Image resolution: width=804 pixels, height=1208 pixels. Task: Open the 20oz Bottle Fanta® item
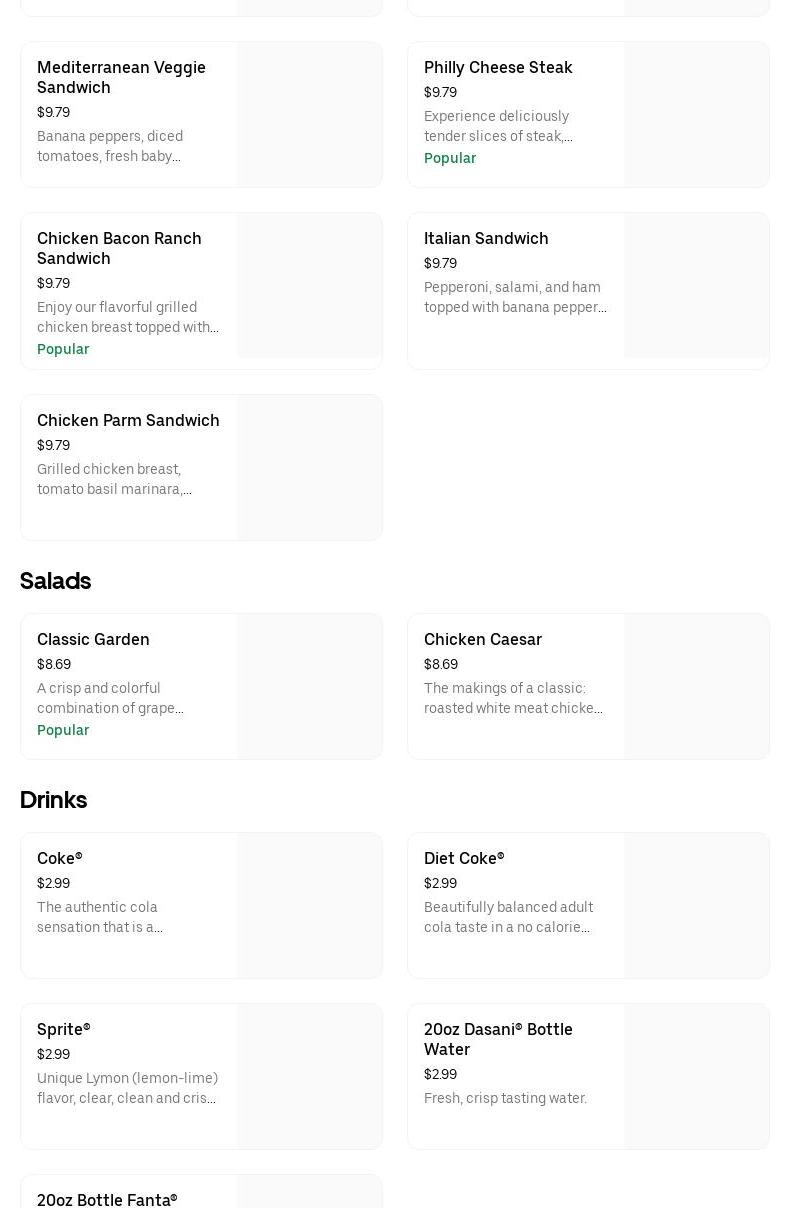107,1199
